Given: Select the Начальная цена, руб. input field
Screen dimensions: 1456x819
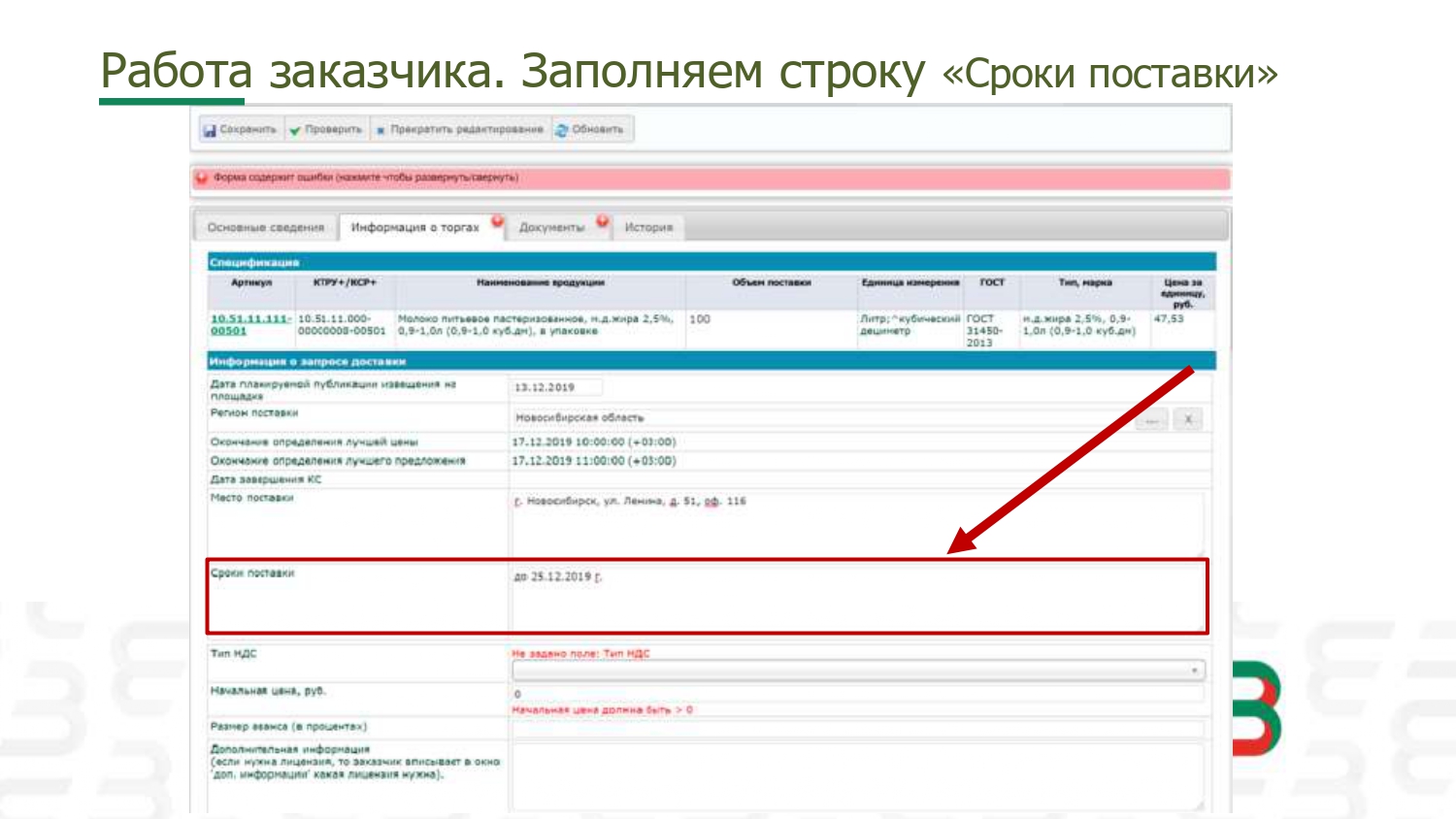Looking at the screenshot, I should [856, 694].
